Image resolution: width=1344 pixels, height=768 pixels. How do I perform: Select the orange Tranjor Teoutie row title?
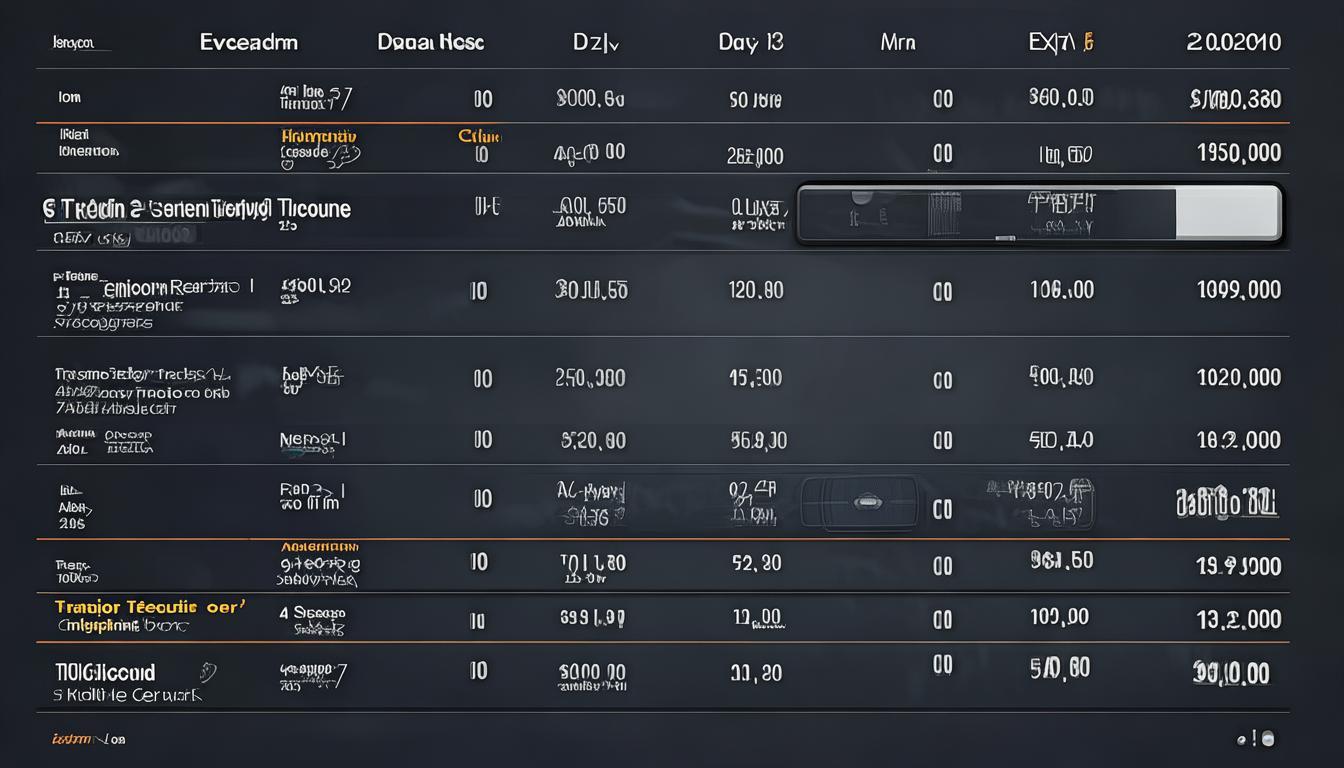tap(148, 607)
